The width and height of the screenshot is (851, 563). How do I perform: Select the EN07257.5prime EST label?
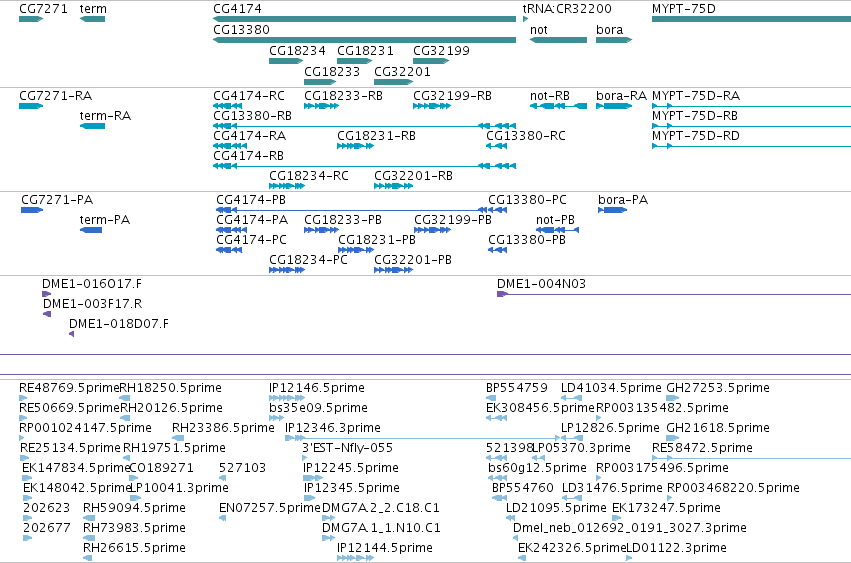tap(270, 508)
